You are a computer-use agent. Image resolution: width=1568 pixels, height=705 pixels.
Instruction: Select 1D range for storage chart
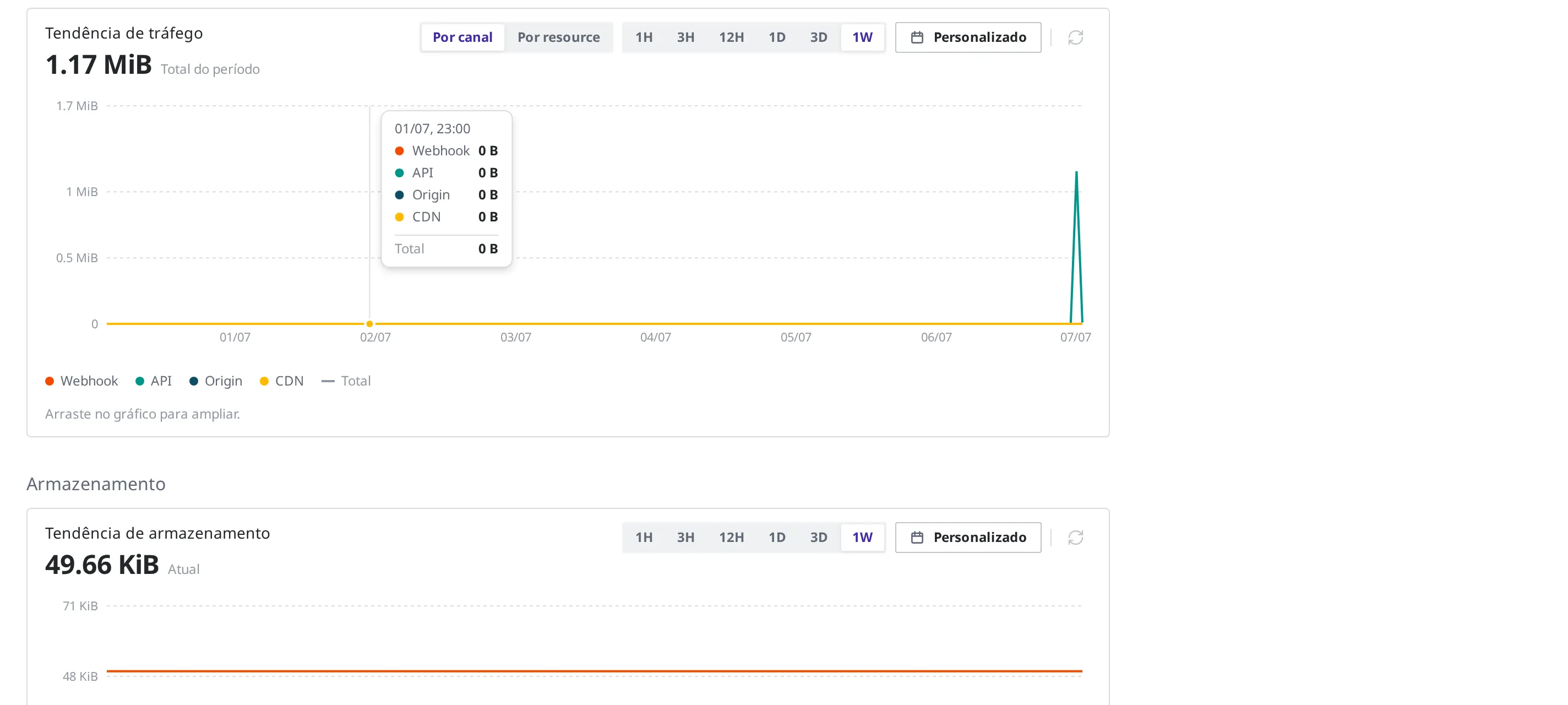pyautogui.click(x=777, y=538)
